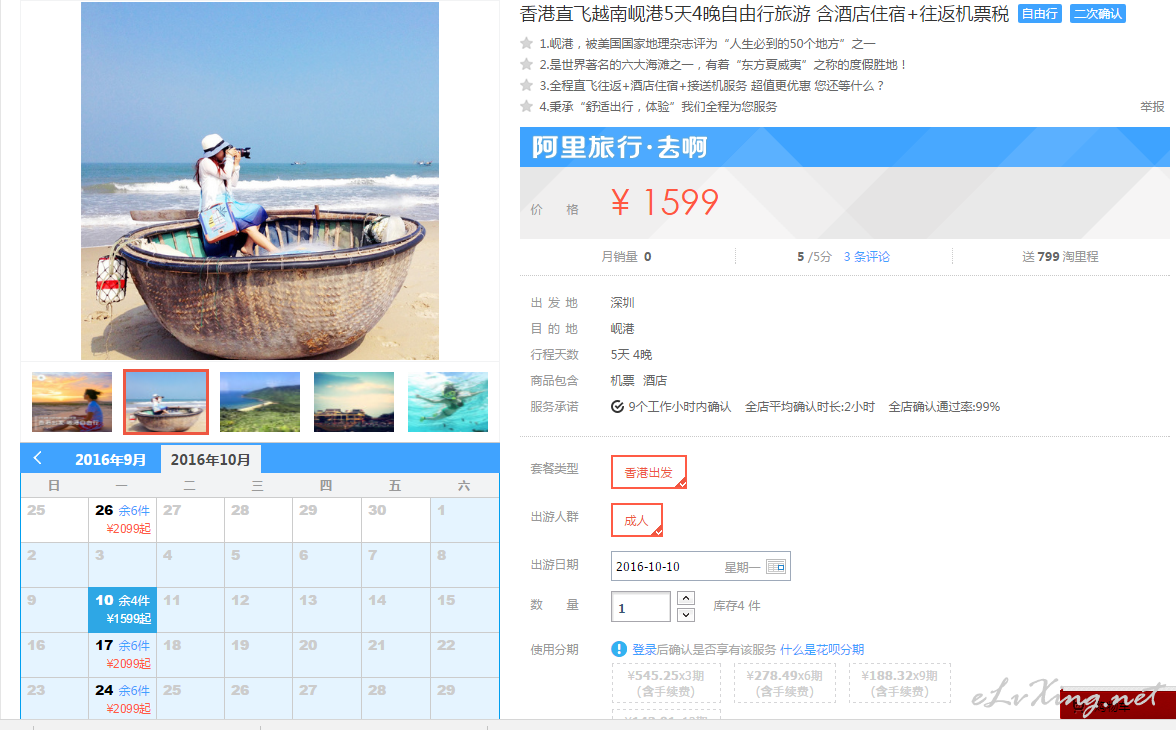The width and height of the screenshot is (1176, 730).
Task: Switch to the 2016年10月 calendar tab
Action: (x=210, y=459)
